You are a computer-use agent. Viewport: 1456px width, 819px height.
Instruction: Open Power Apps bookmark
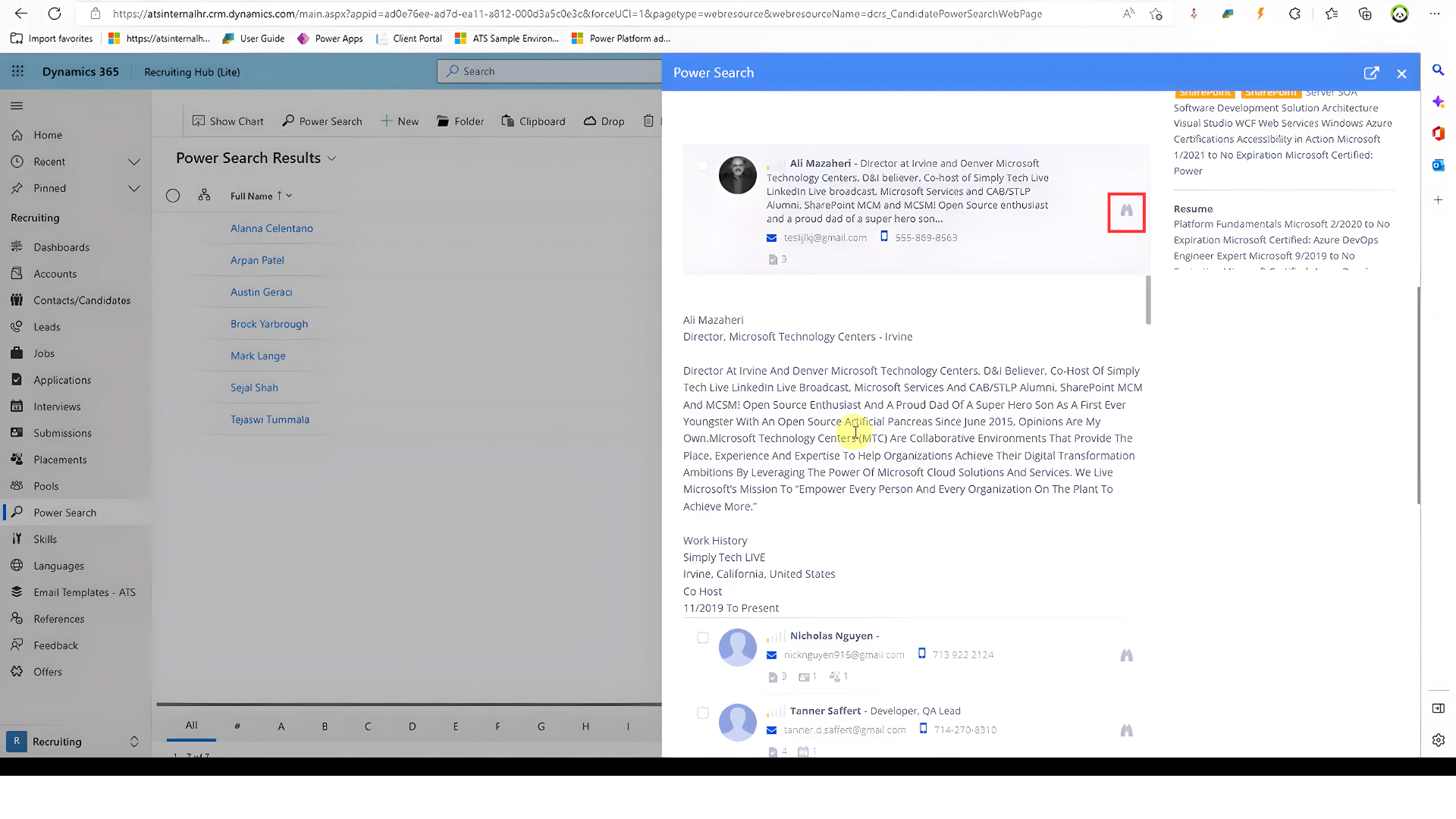pos(330,39)
